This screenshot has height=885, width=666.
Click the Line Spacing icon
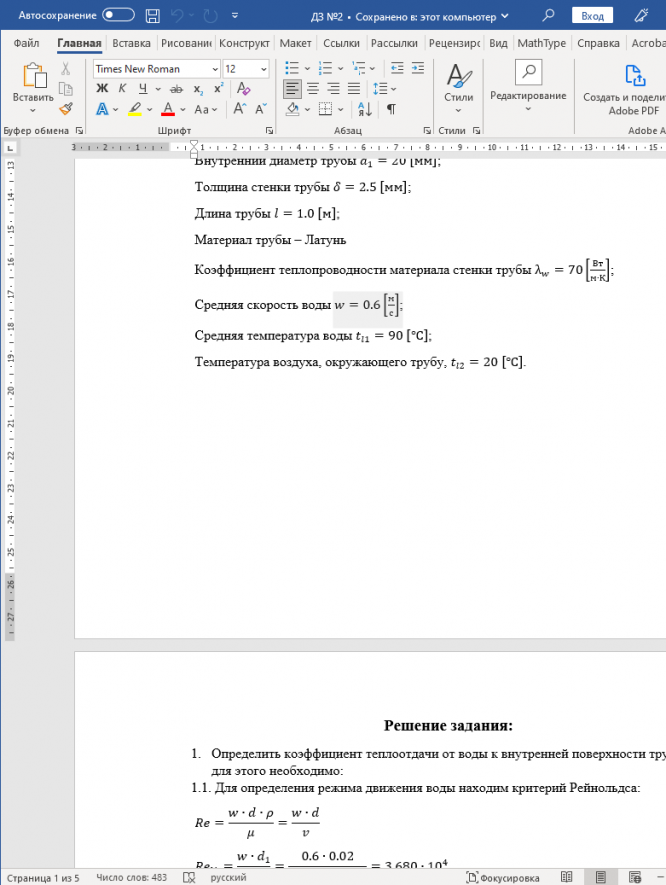(x=380, y=89)
